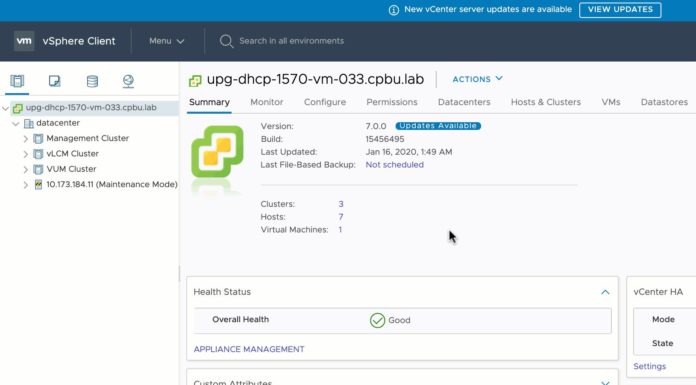This screenshot has height=385, width=696.
Task: Open the ACTIONS dropdown
Action: (x=478, y=79)
